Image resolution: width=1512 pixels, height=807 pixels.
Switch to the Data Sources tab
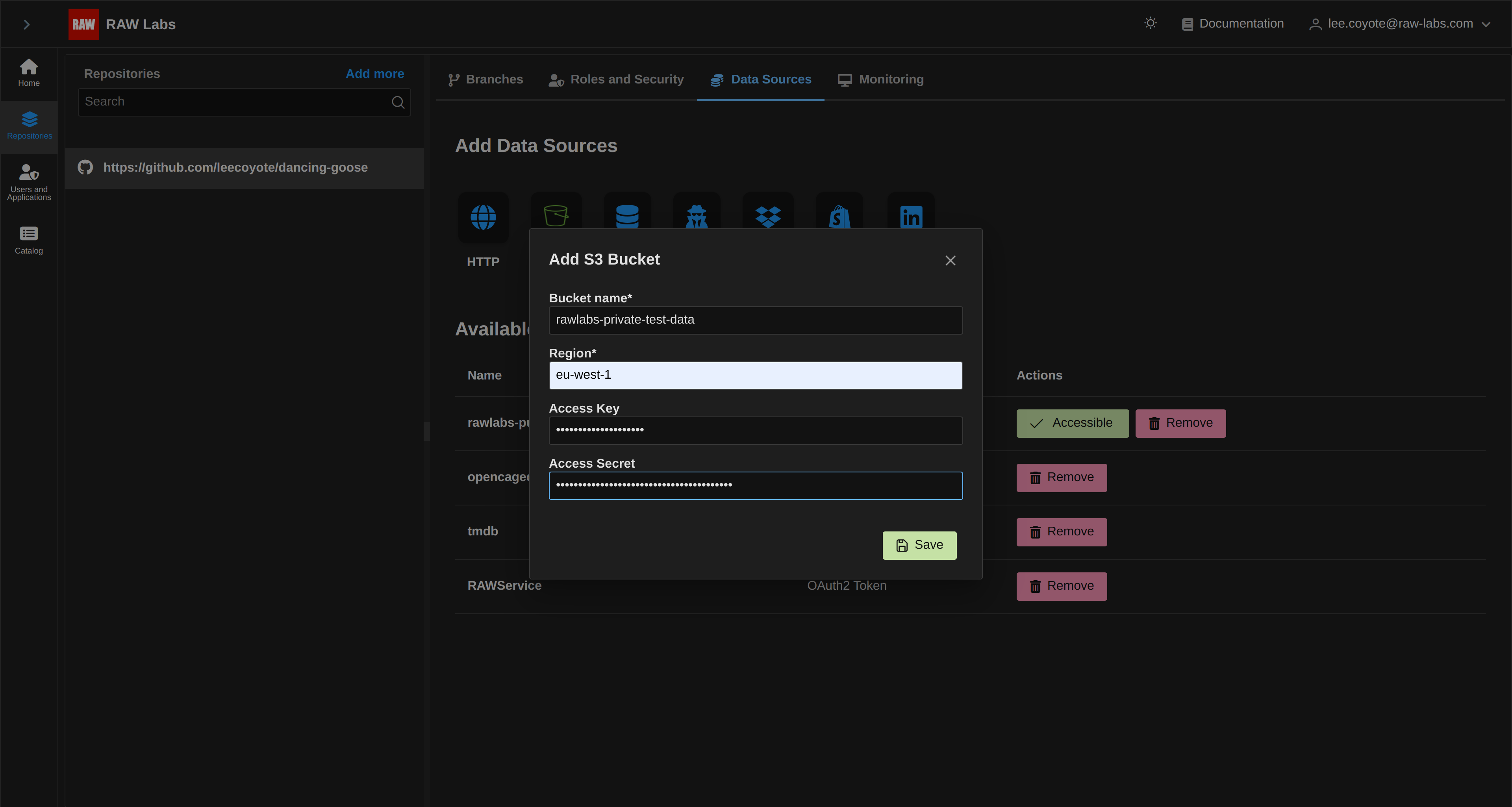coord(761,80)
